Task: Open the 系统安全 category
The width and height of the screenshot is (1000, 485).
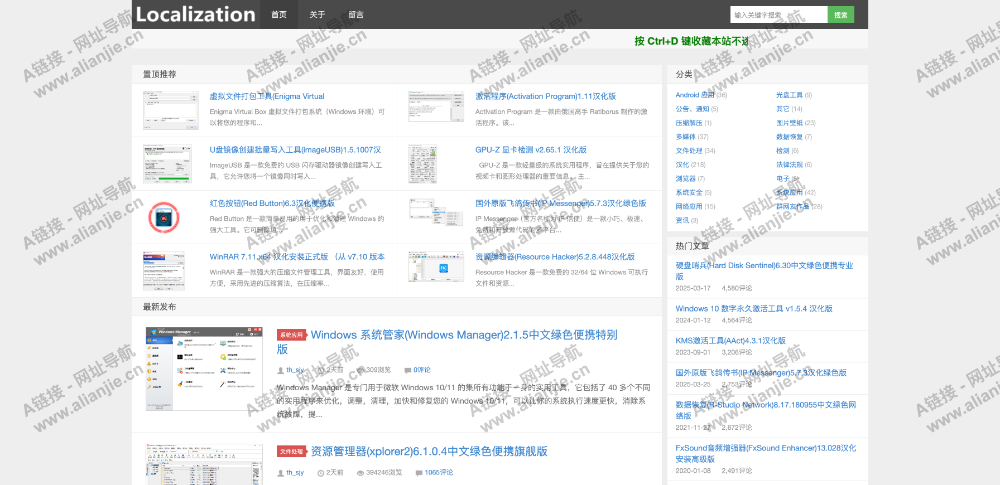Action: click(689, 192)
